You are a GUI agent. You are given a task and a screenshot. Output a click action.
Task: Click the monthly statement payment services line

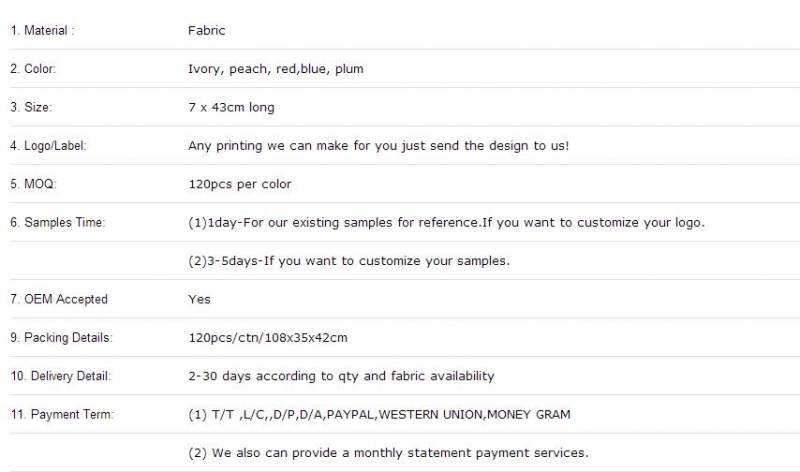pos(388,453)
